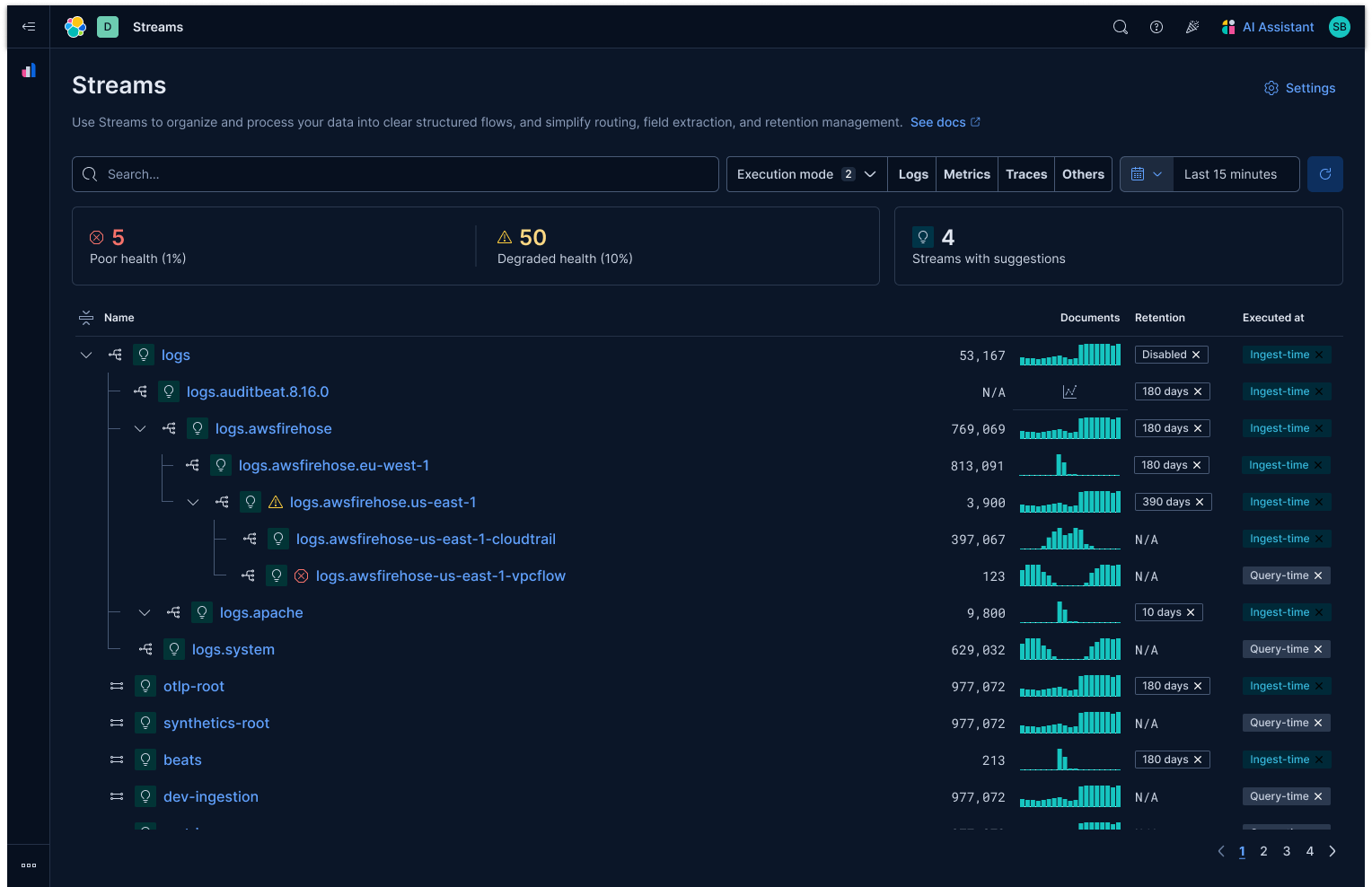Remove Disabled retention badge on logs
Image resolution: width=1372 pixels, height=887 pixels.
[x=1196, y=355]
